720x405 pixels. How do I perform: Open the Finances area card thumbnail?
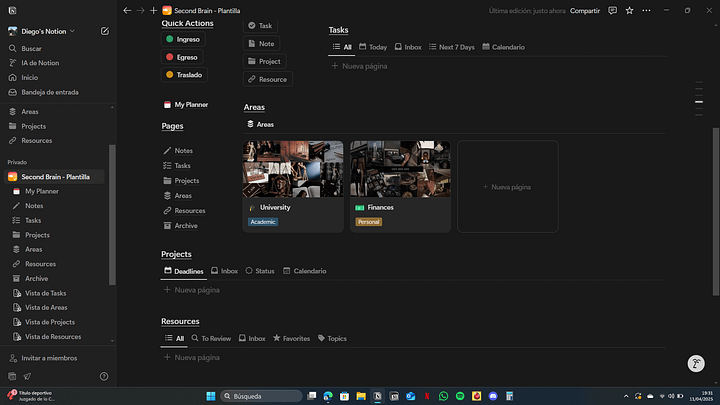click(400, 169)
